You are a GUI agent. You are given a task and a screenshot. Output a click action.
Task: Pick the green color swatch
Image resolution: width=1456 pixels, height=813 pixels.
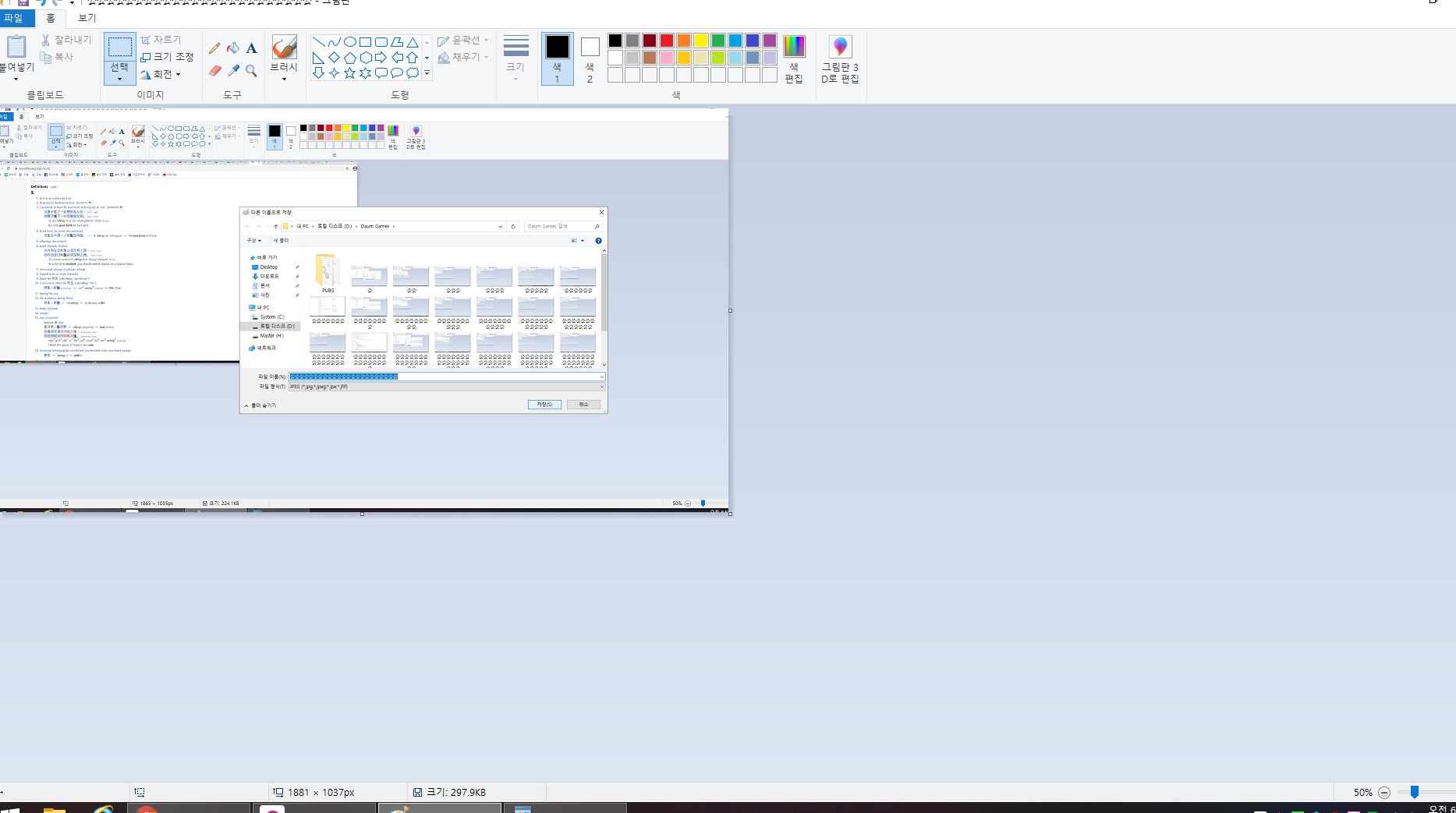pos(718,41)
